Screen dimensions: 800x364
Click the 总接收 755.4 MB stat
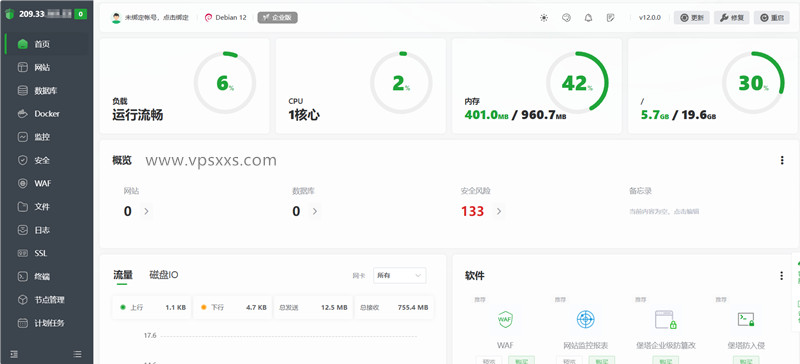(x=394, y=307)
